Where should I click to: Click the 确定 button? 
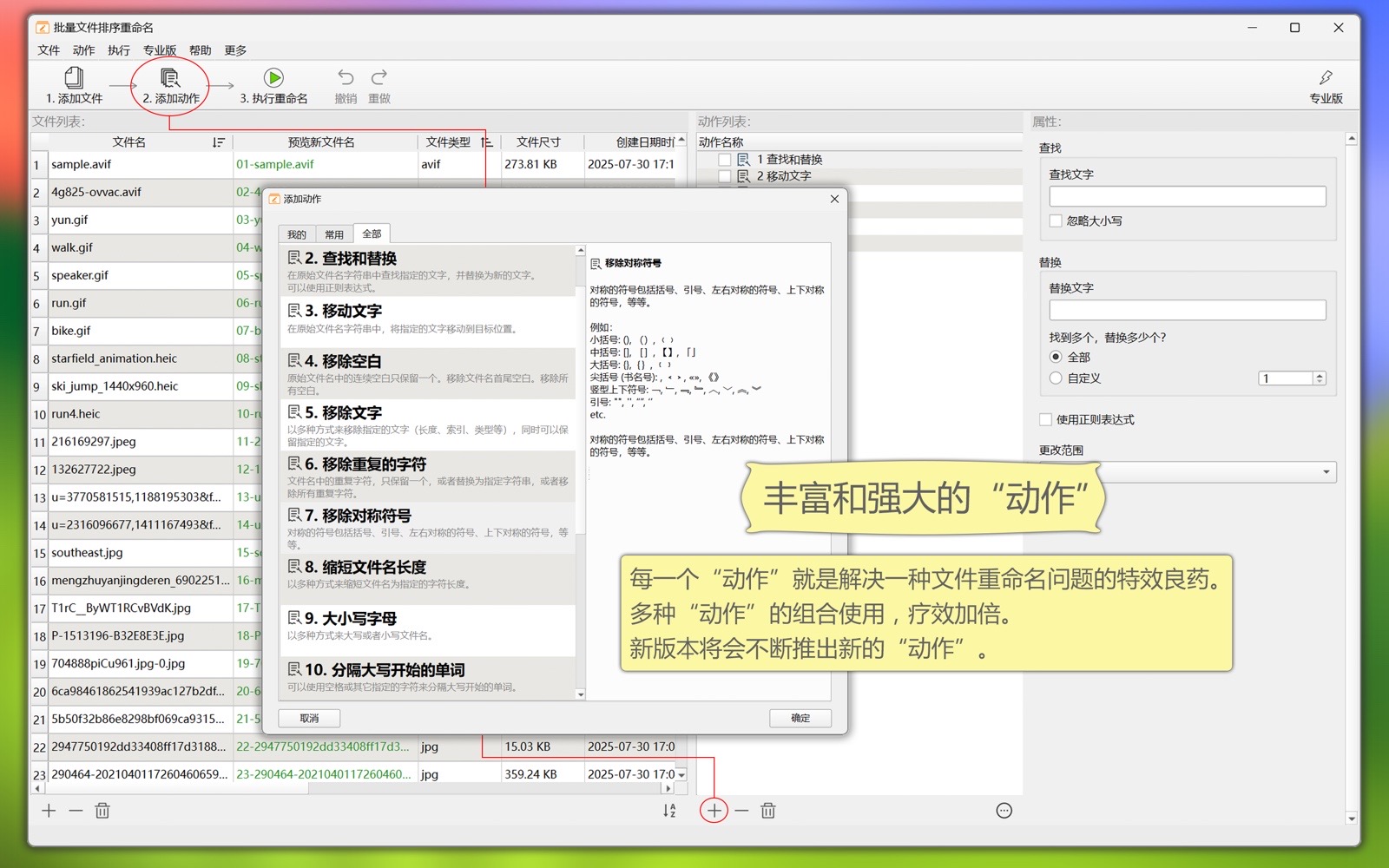pyautogui.click(x=800, y=719)
